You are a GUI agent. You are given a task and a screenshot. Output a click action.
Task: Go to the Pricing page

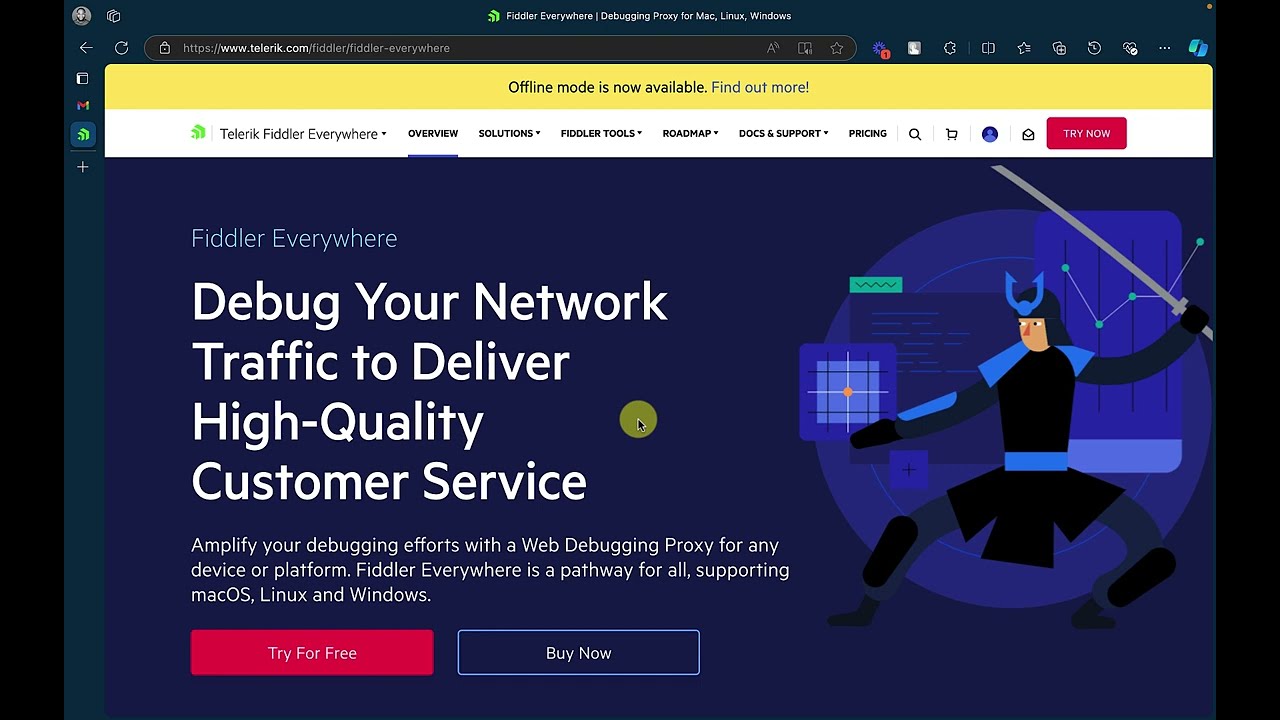pos(867,133)
